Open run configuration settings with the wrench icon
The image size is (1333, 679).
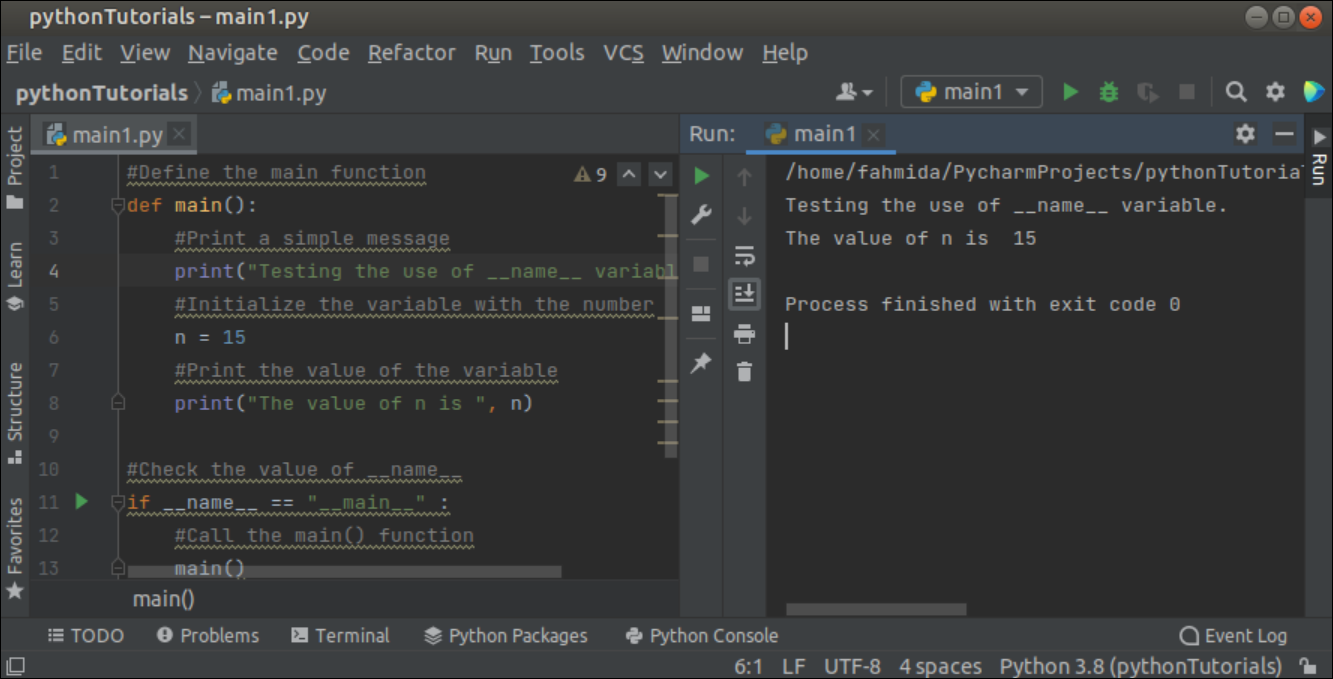(x=701, y=214)
